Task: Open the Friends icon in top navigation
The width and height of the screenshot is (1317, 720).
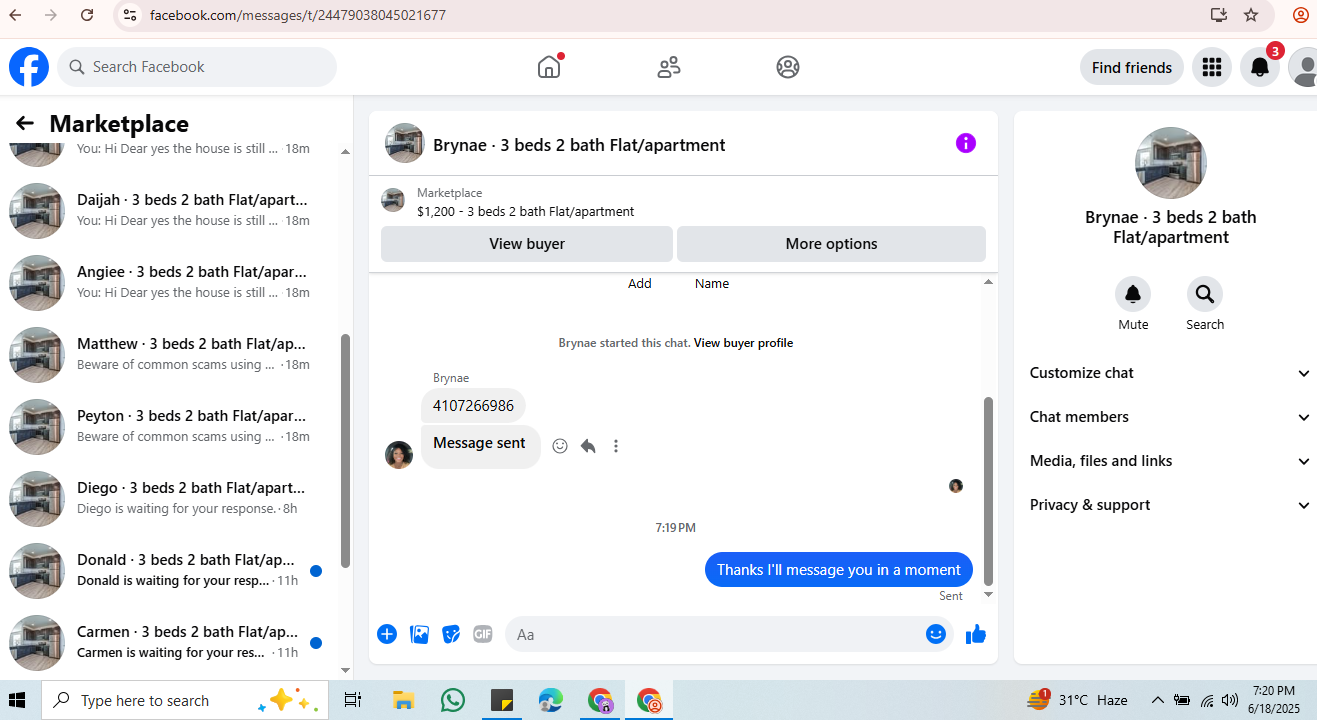Action: point(669,67)
